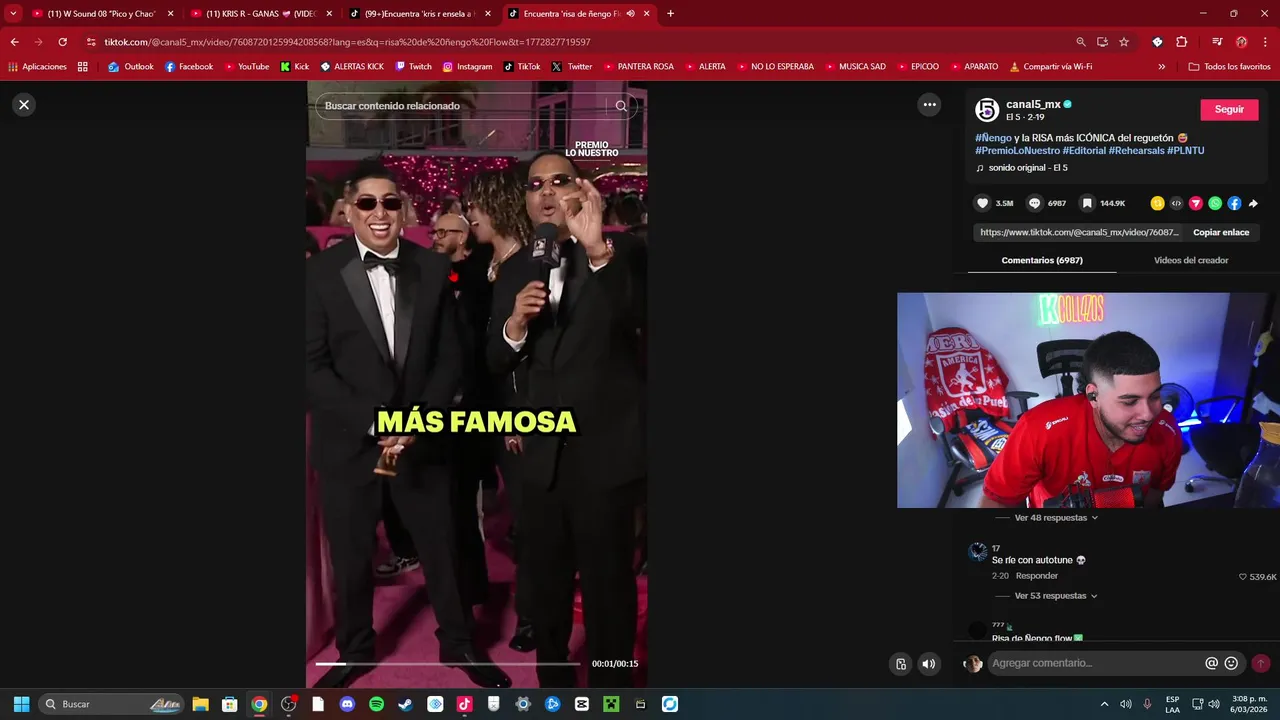Seek on the video progress bar

[447, 663]
